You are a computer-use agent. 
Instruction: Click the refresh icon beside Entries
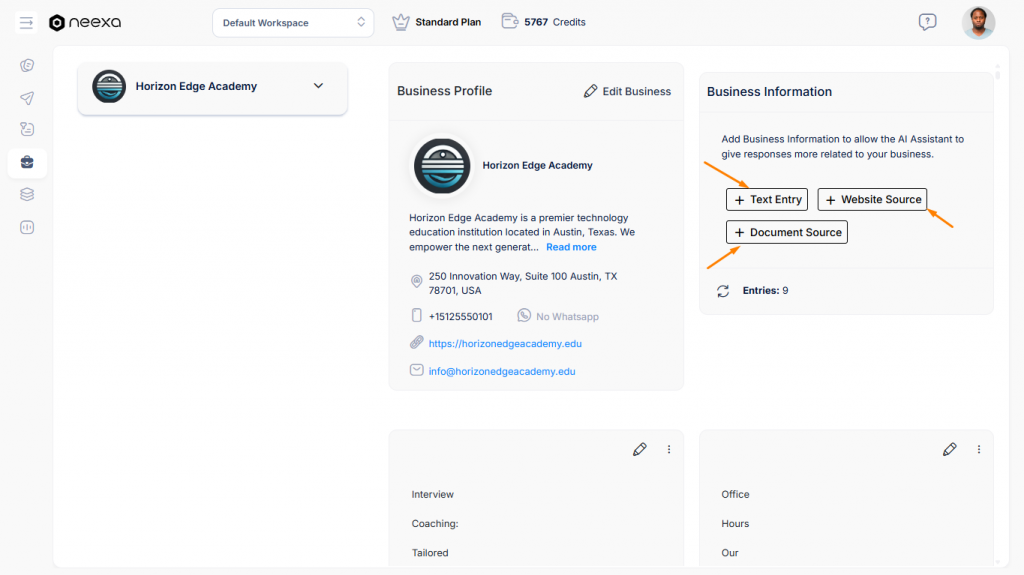pos(723,291)
